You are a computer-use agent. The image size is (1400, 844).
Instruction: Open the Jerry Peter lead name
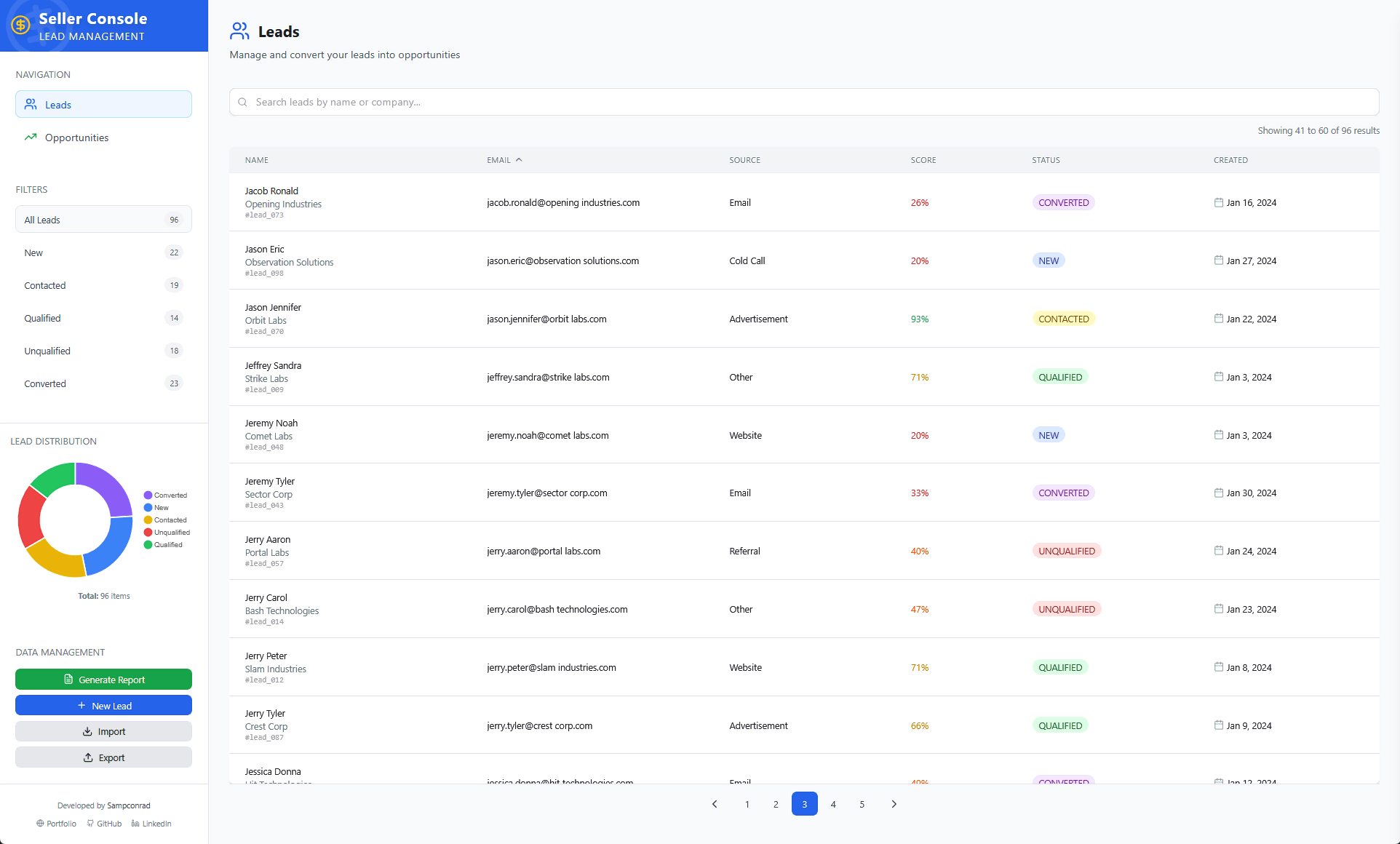point(266,656)
